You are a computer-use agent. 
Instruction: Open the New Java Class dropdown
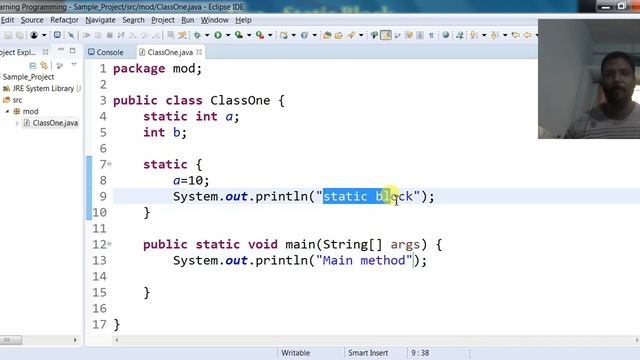[314, 36]
